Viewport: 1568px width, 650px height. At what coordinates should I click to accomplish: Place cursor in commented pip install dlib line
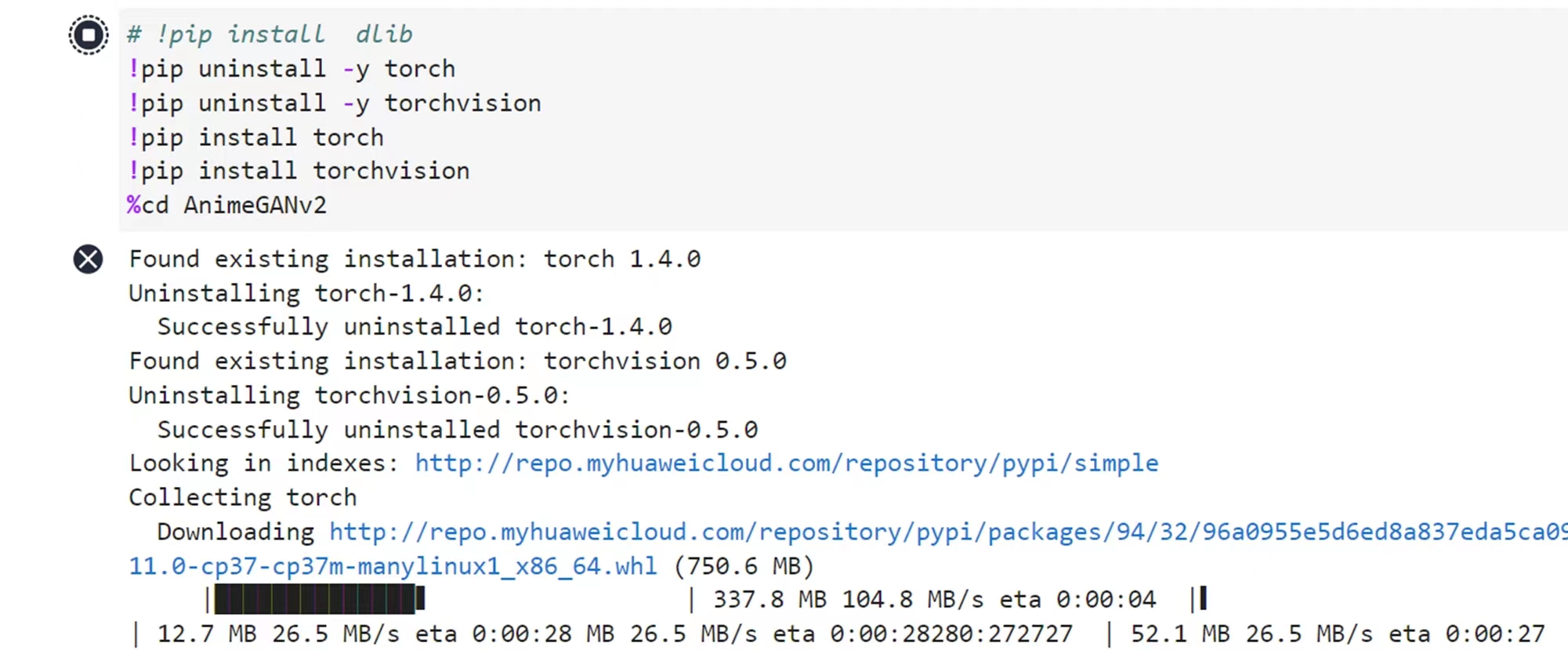270,34
